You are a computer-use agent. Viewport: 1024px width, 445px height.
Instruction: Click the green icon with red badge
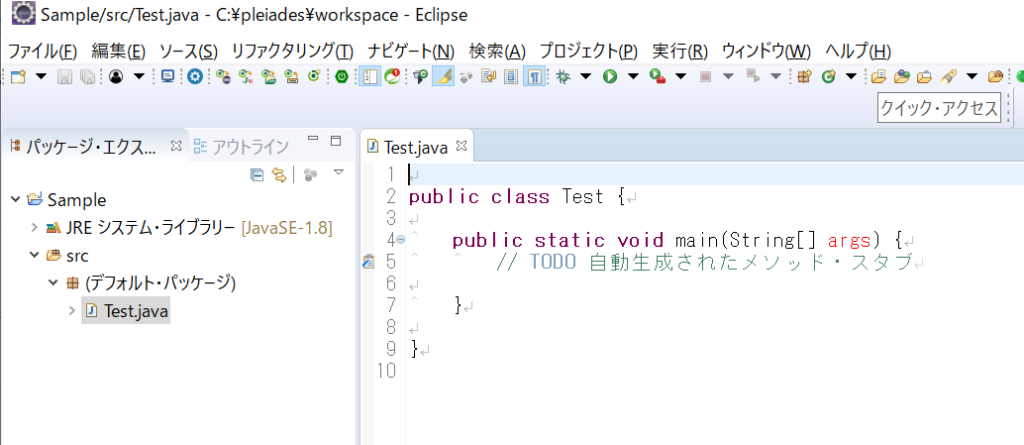pos(392,77)
